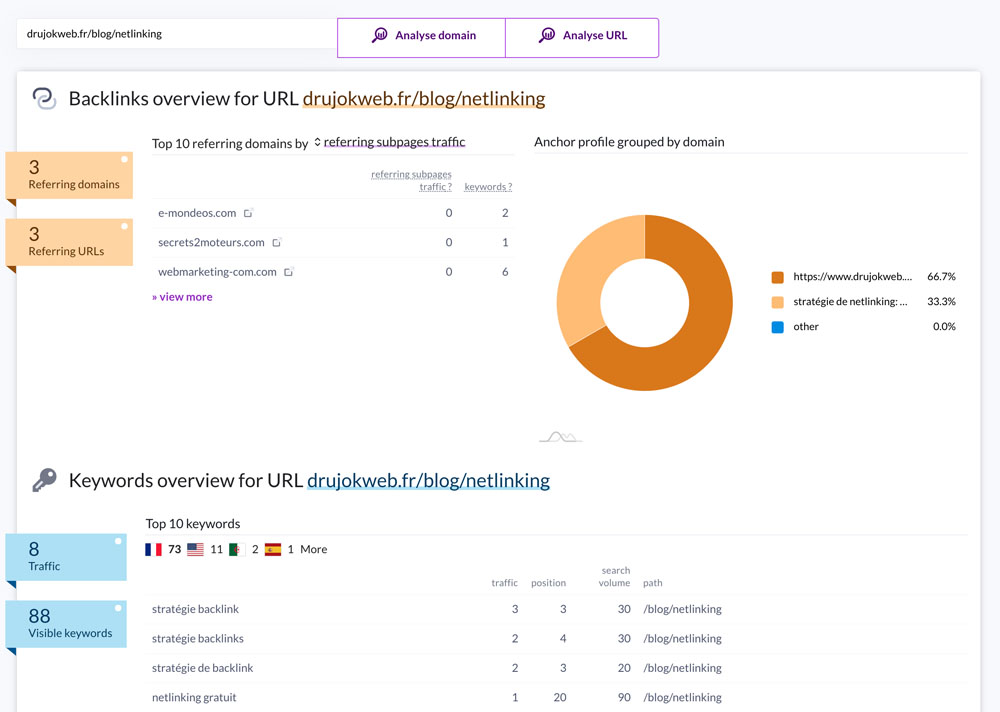Screen dimensions: 1000x712
Task: Click the traffic column header in keywords table
Action: coord(504,582)
